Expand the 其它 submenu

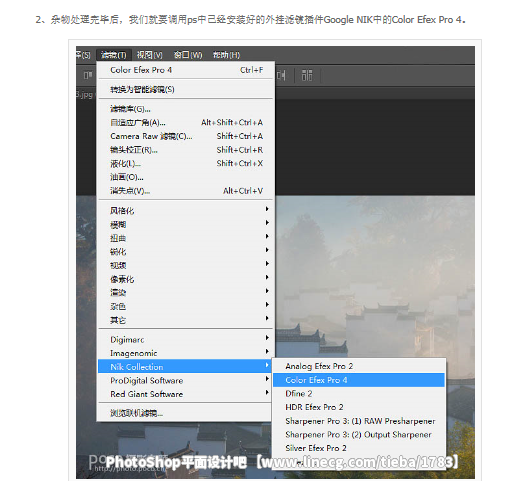(x=186, y=320)
